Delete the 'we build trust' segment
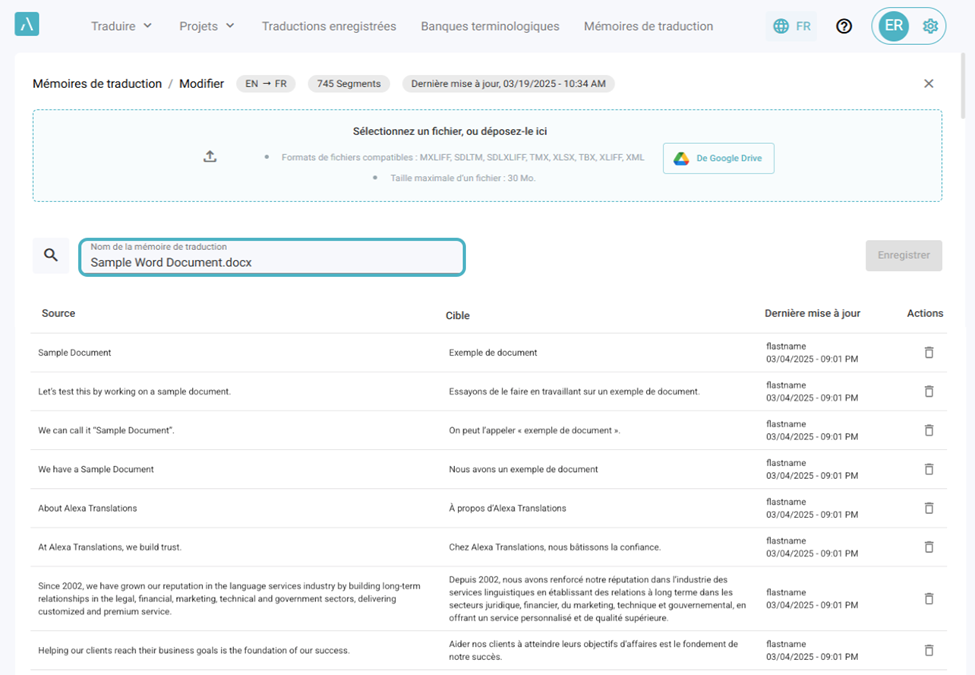This screenshot has height=675, width=975. click(x=929, y=547)
